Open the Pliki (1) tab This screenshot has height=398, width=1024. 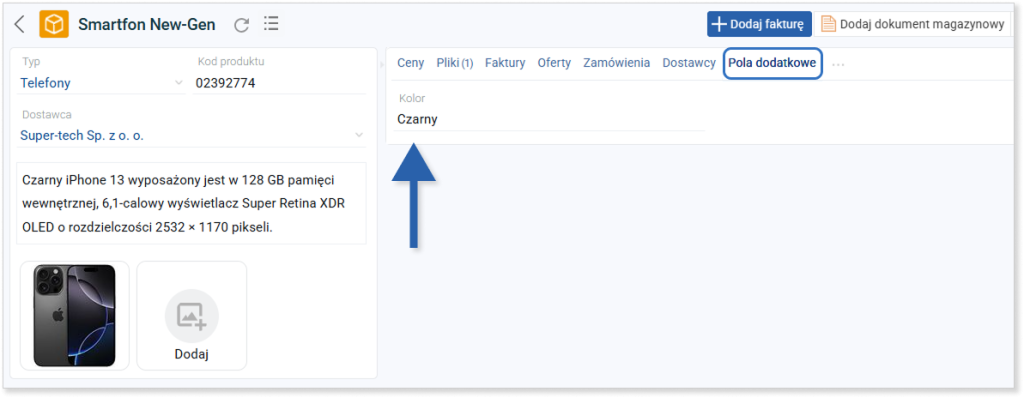pos(455,63)
